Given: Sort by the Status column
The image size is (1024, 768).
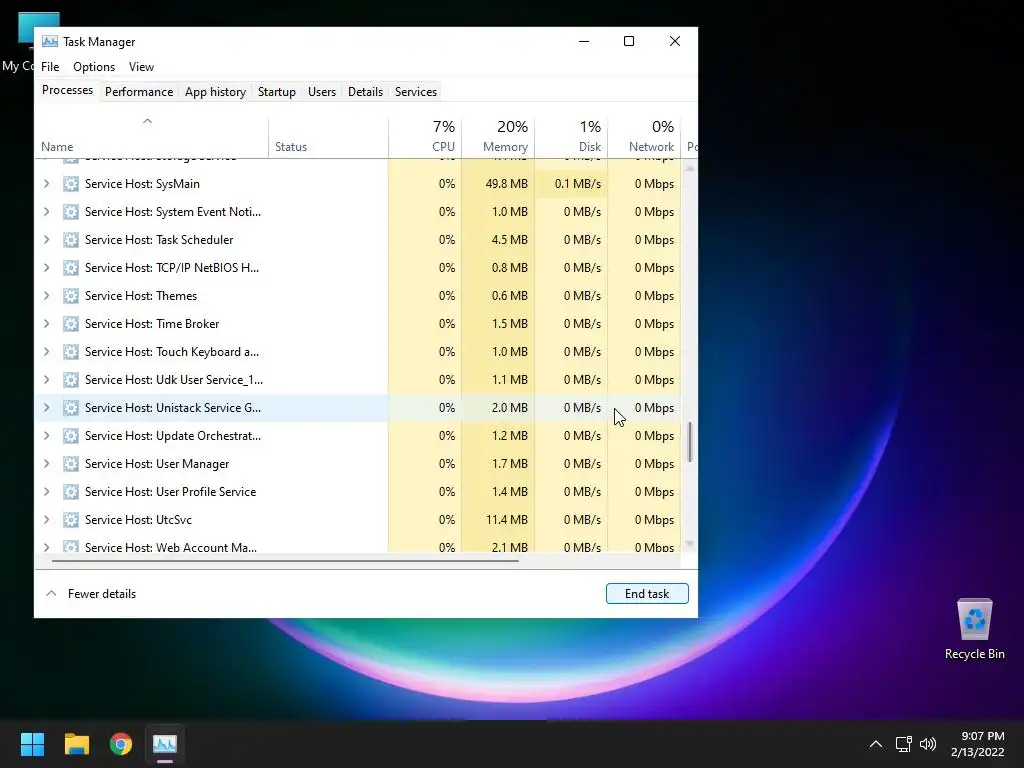Looking at the screenshot, I should [x=328, y=136].
